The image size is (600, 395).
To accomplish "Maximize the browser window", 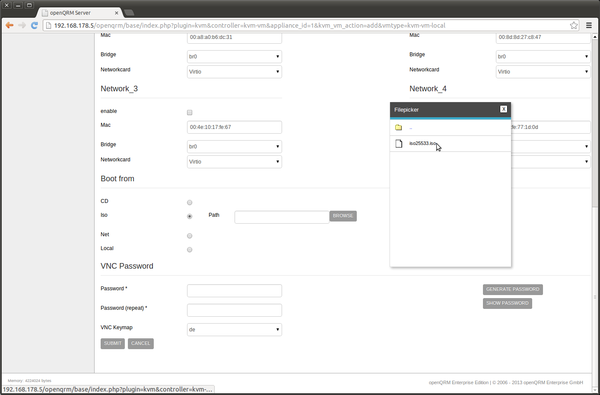I will 29,5.
